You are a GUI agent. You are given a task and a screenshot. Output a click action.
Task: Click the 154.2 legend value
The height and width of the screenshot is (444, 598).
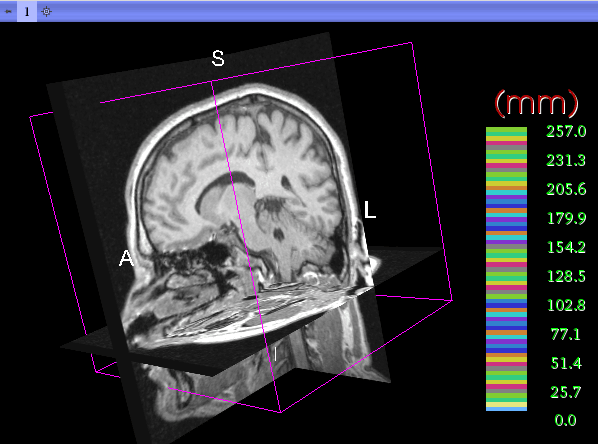point(566,247)
